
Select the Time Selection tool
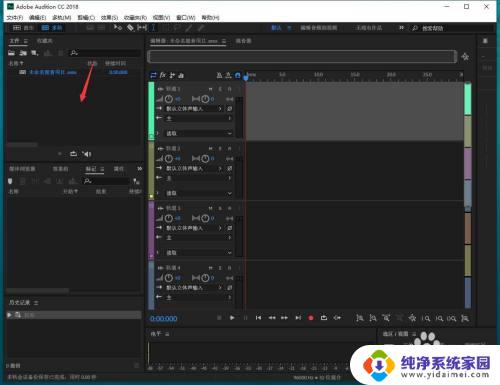coord(153,28)
